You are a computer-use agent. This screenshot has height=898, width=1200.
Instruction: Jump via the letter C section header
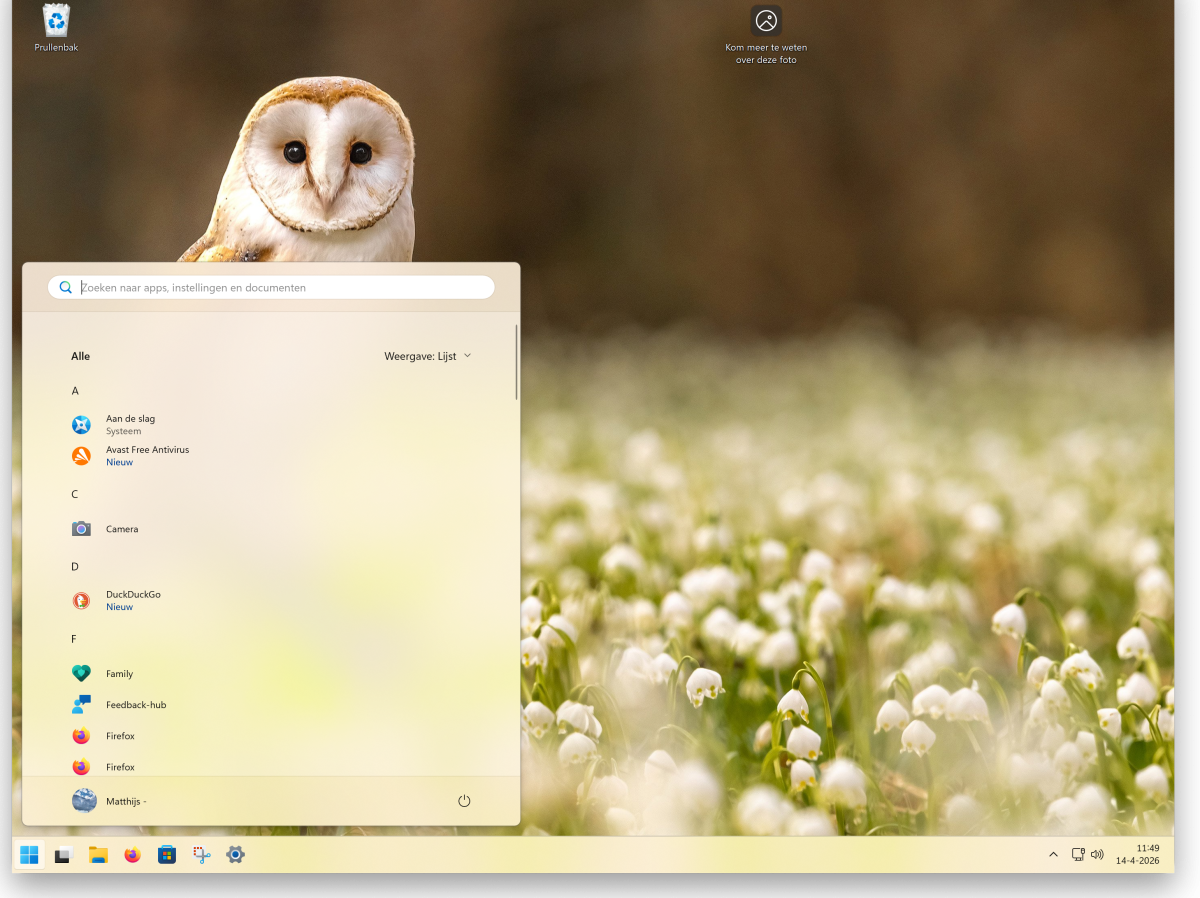(75, 494)
